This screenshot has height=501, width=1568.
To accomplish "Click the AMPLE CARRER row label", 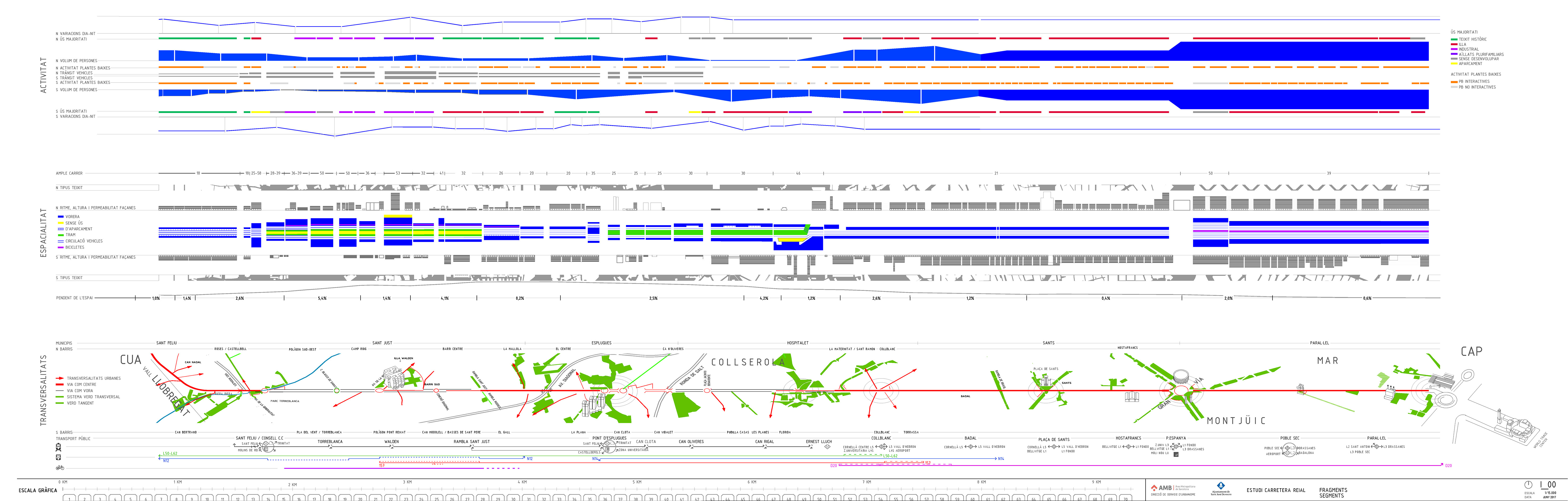I will coord(69,174).
